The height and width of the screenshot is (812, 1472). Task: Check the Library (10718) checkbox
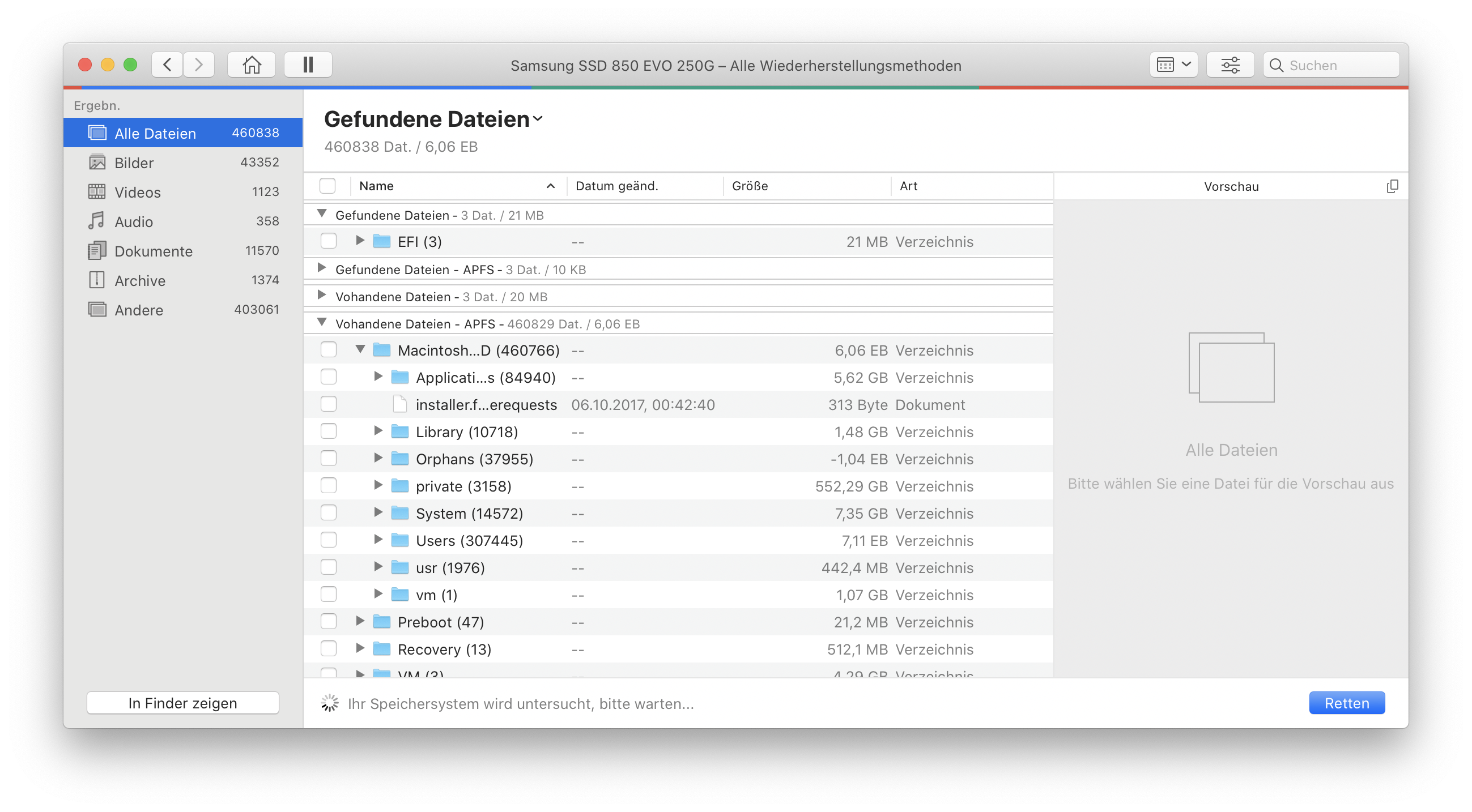[329, 431]
